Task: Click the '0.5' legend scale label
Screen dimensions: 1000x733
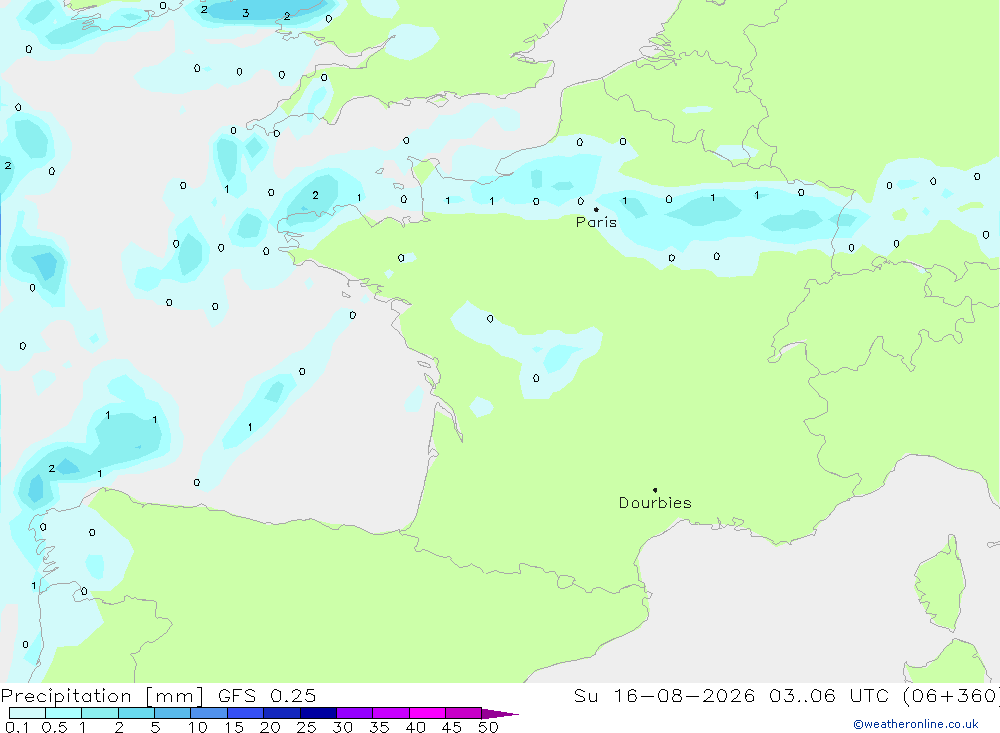Action: tap(54, 727)
